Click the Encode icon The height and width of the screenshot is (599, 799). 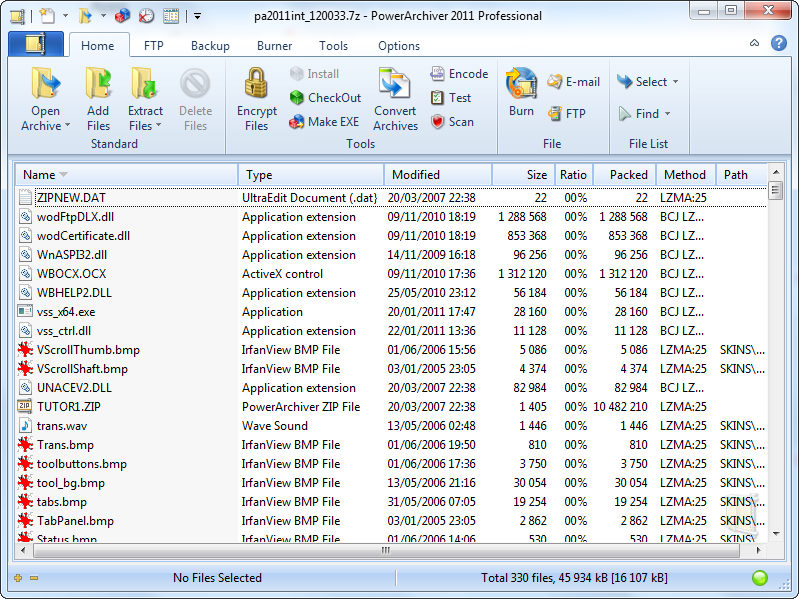437,74
